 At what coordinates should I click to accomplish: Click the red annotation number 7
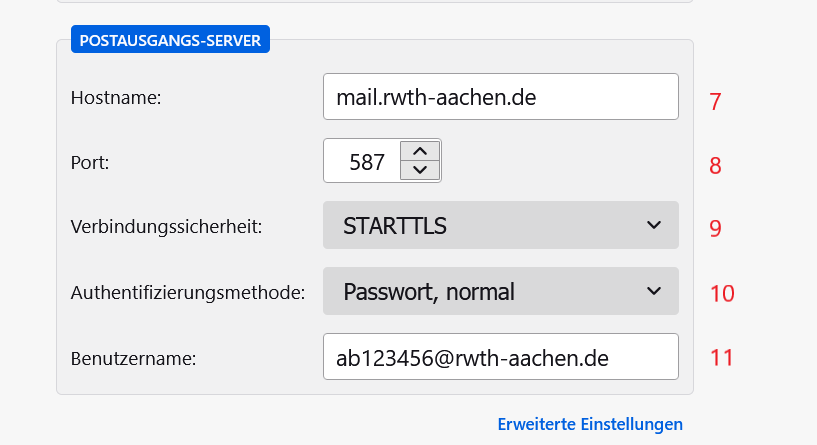click(715, 102)
